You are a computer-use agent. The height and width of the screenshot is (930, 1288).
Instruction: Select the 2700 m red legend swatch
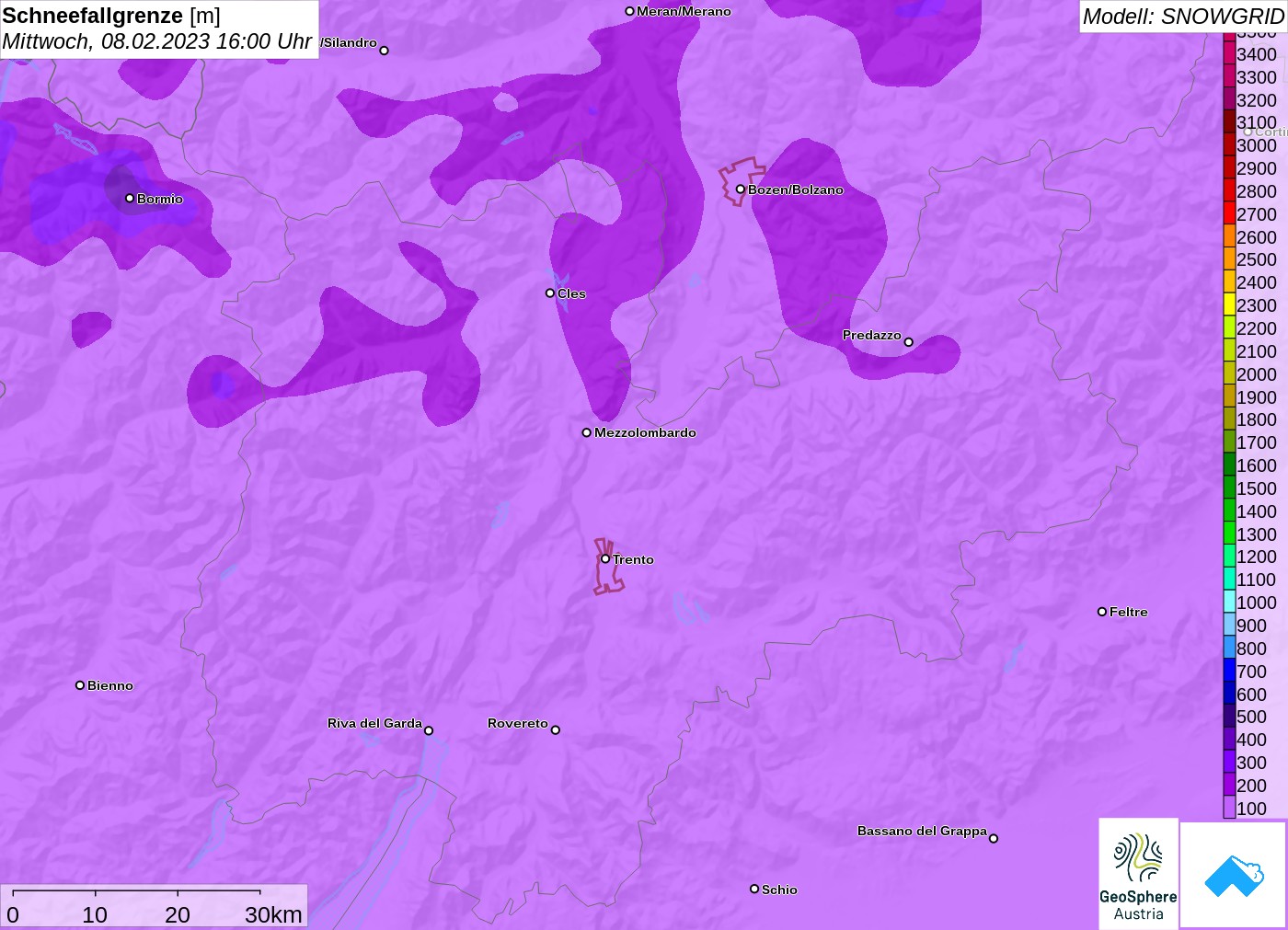(x=1229, y=213)
